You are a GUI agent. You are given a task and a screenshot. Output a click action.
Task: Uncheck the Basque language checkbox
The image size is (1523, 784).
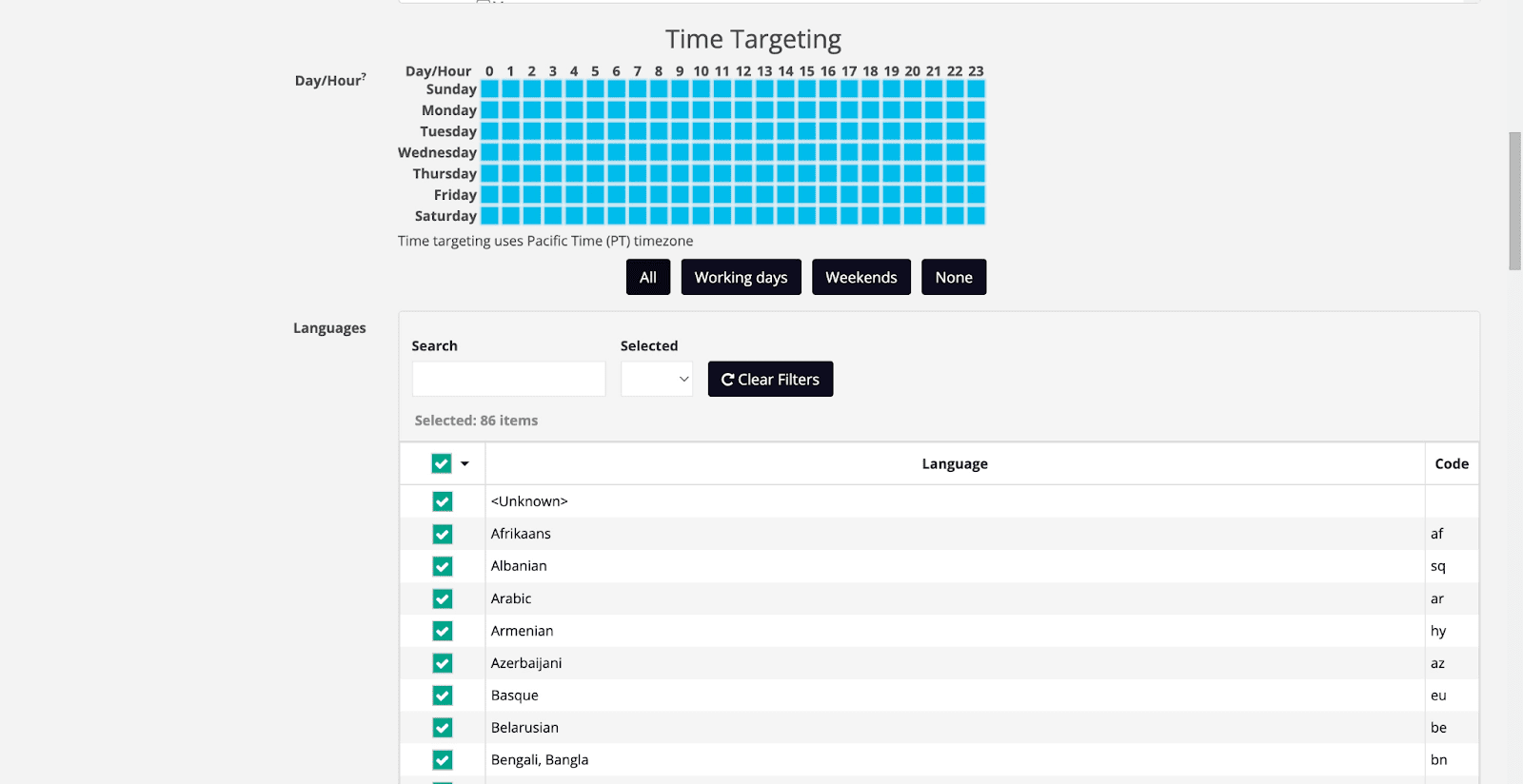(443, 696)
